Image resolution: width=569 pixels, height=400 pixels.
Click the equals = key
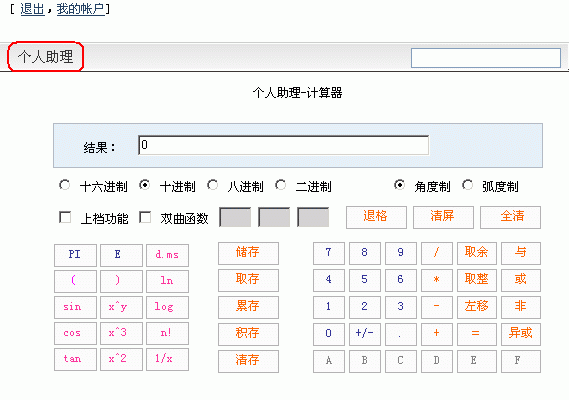pos(477,334)
